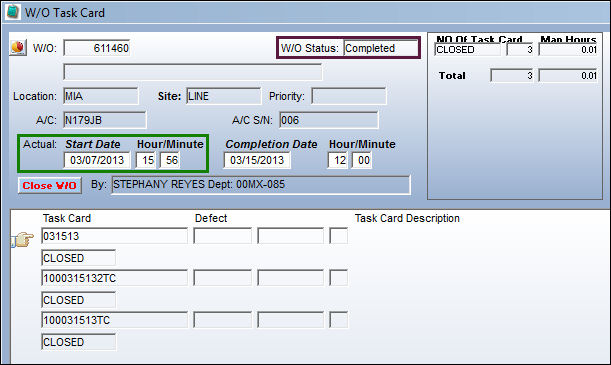This screenshot has width=611, height=365.
Task: Click the Location field containing MIA
Action: coord(101,96)
